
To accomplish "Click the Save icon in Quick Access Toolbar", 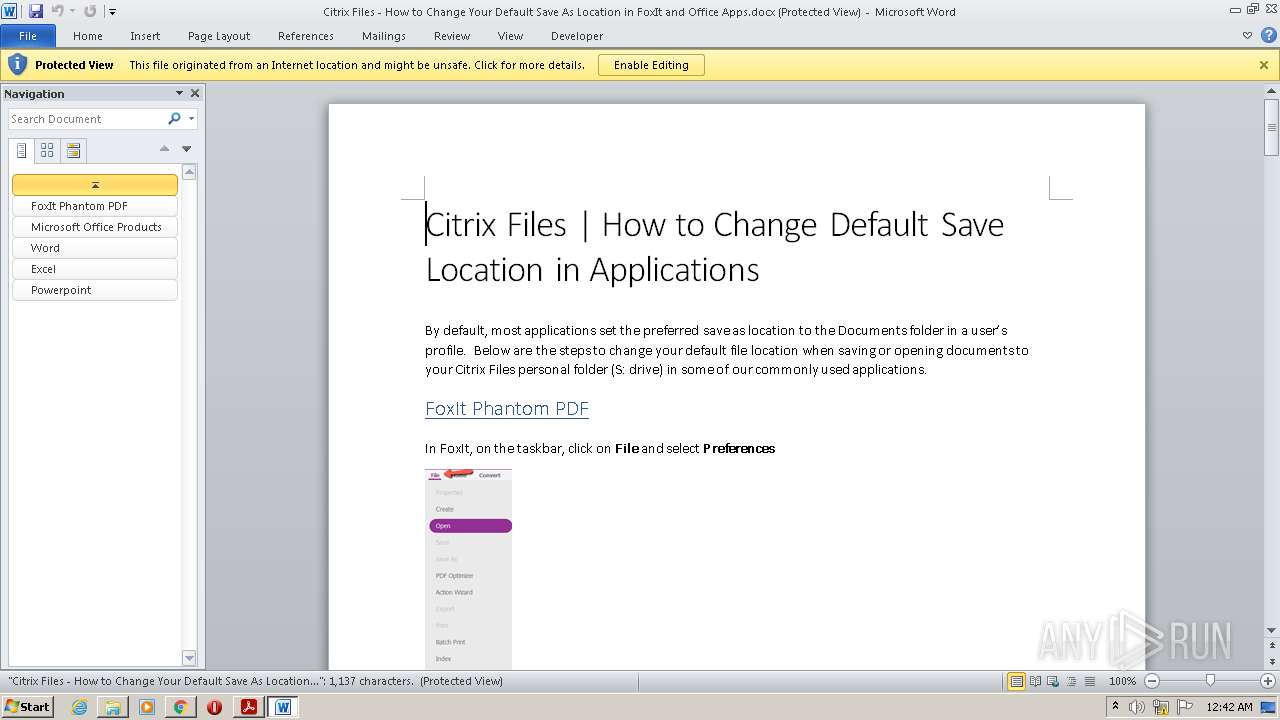I will coord(36,11).
